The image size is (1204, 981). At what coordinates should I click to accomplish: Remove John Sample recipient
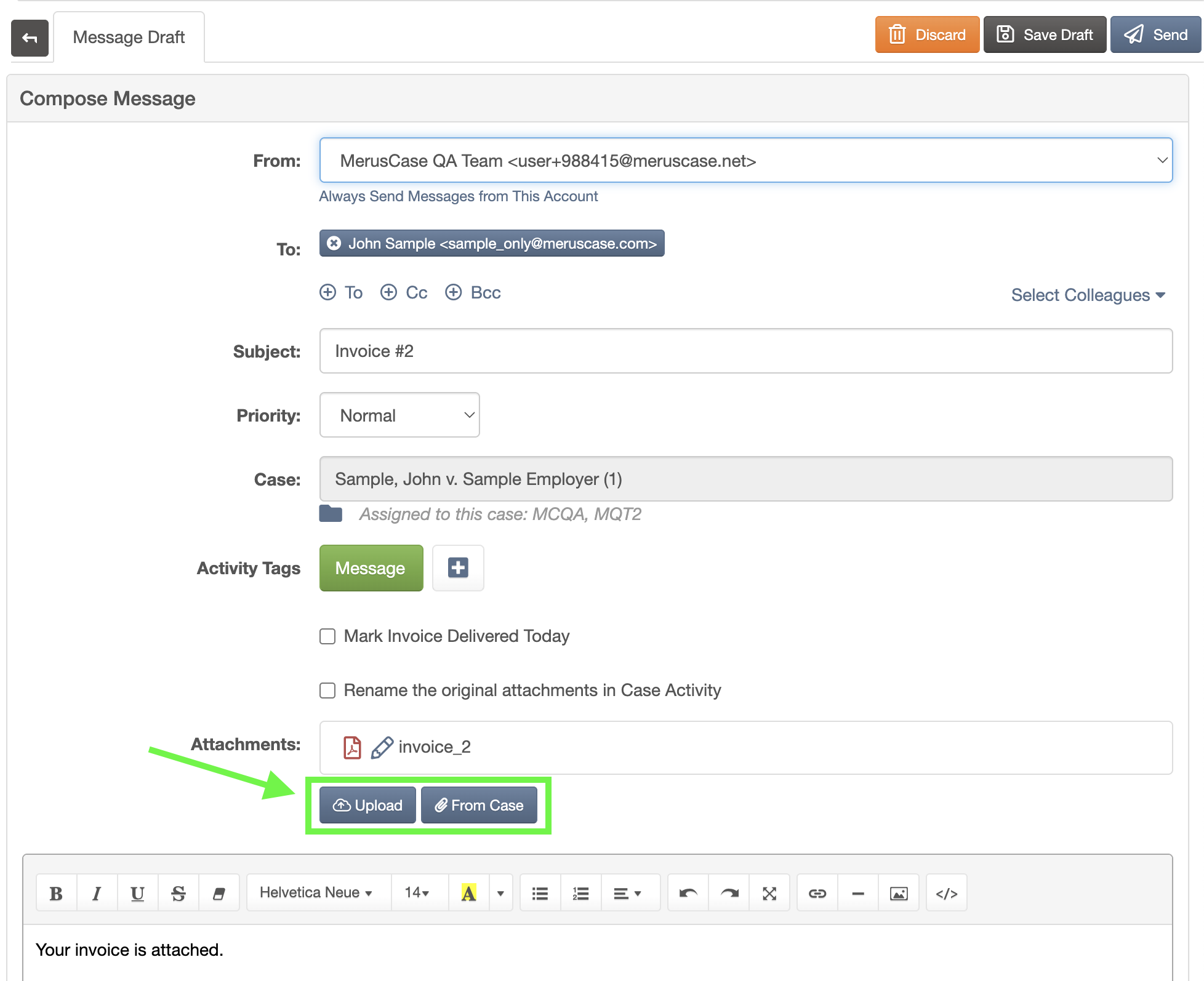(334, 243)
